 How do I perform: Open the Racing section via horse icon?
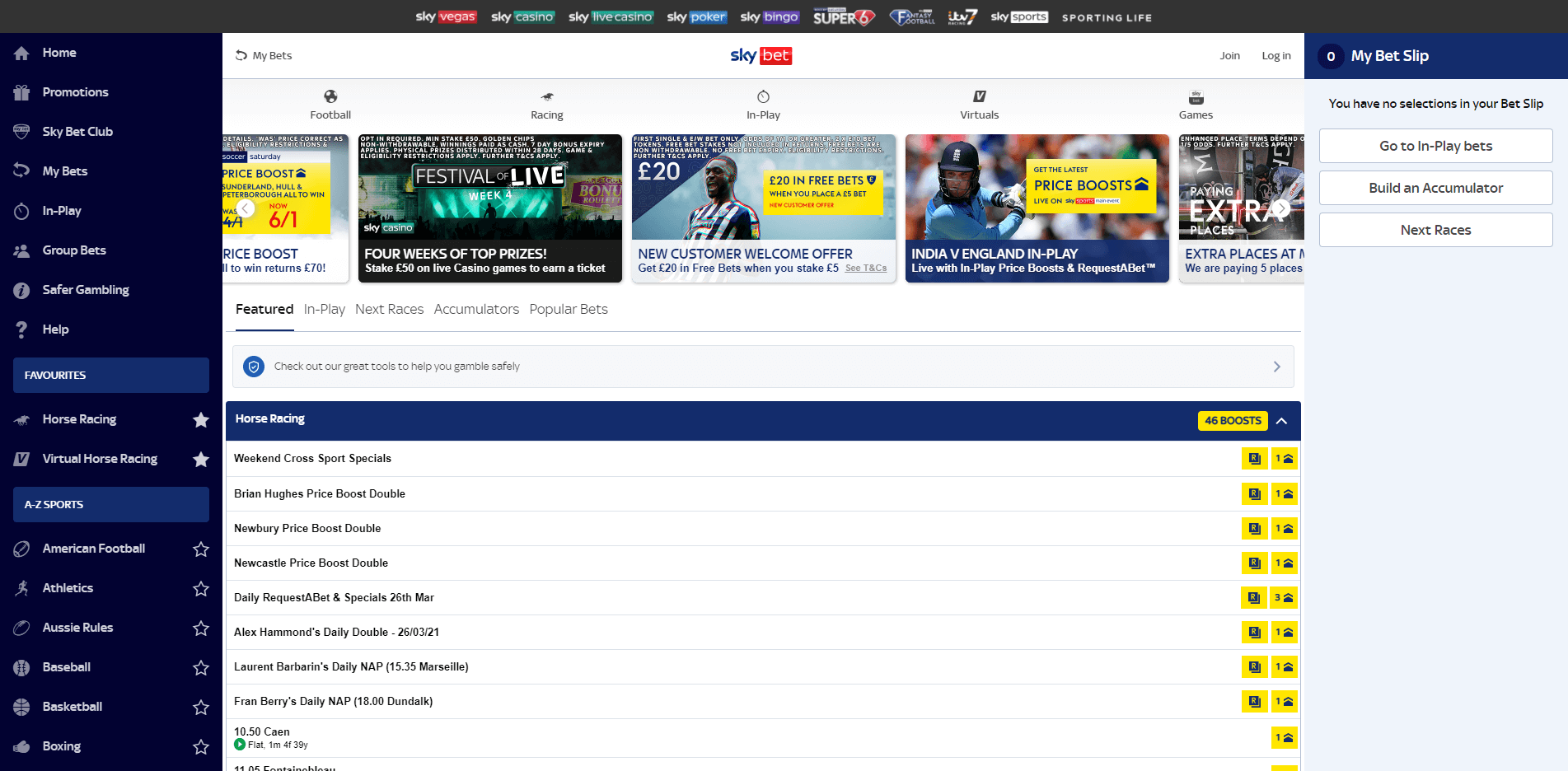coord(546,96)
